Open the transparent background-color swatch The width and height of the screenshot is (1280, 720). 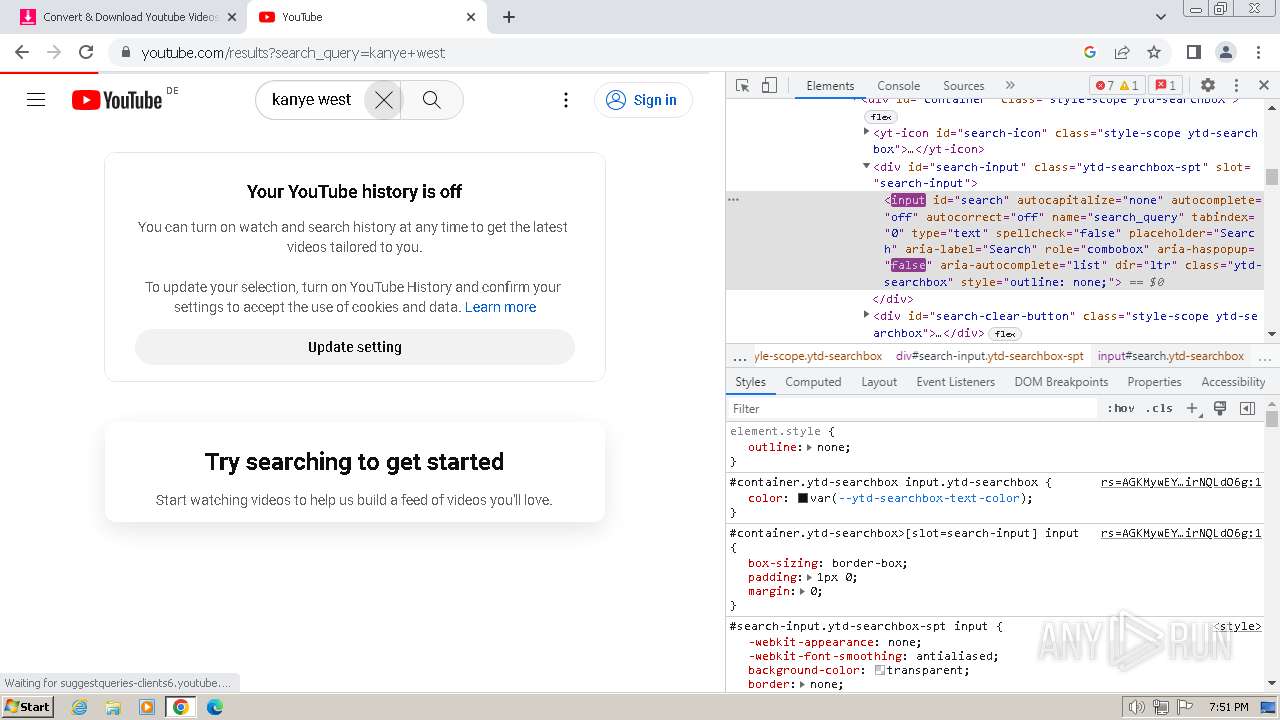(880, 670)
